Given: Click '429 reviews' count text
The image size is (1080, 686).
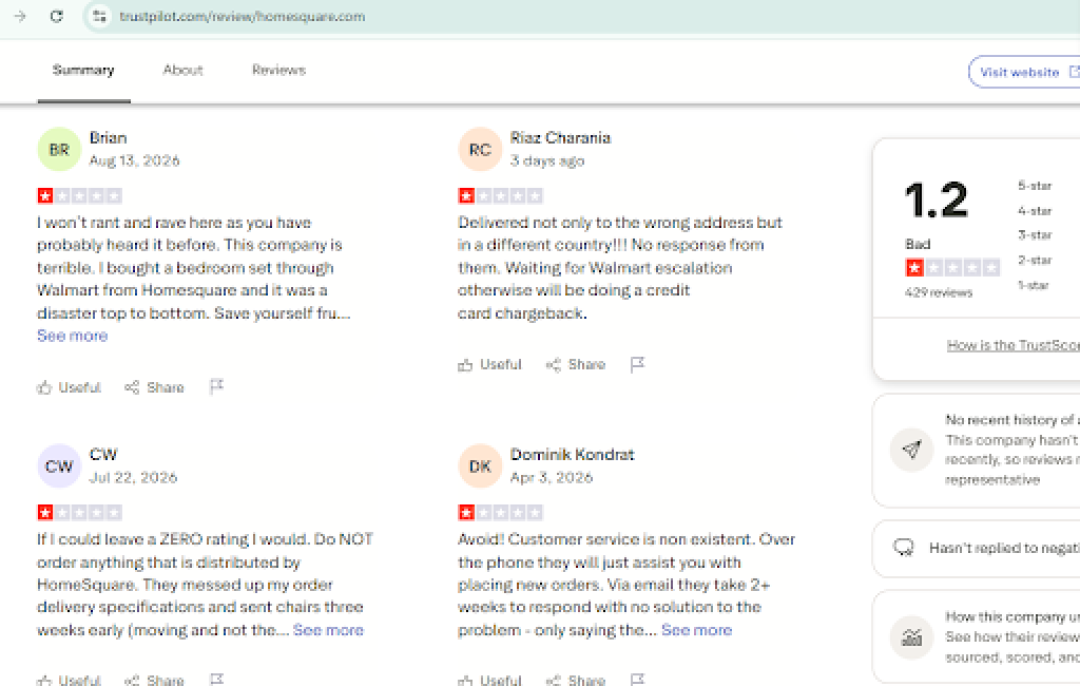Looking at the screenshot, I should [938, 292].
